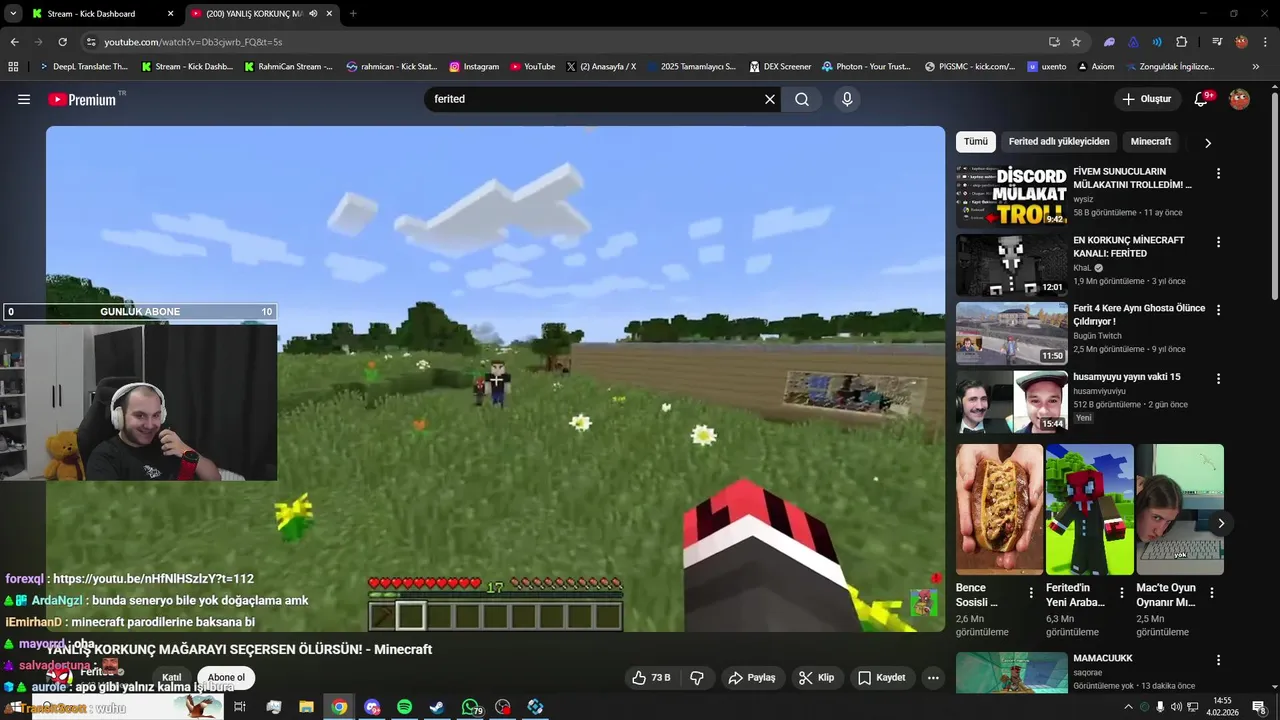Open options for Bence Sosisli short
Screen dimensions: 1280x720
click(1031, 593)
